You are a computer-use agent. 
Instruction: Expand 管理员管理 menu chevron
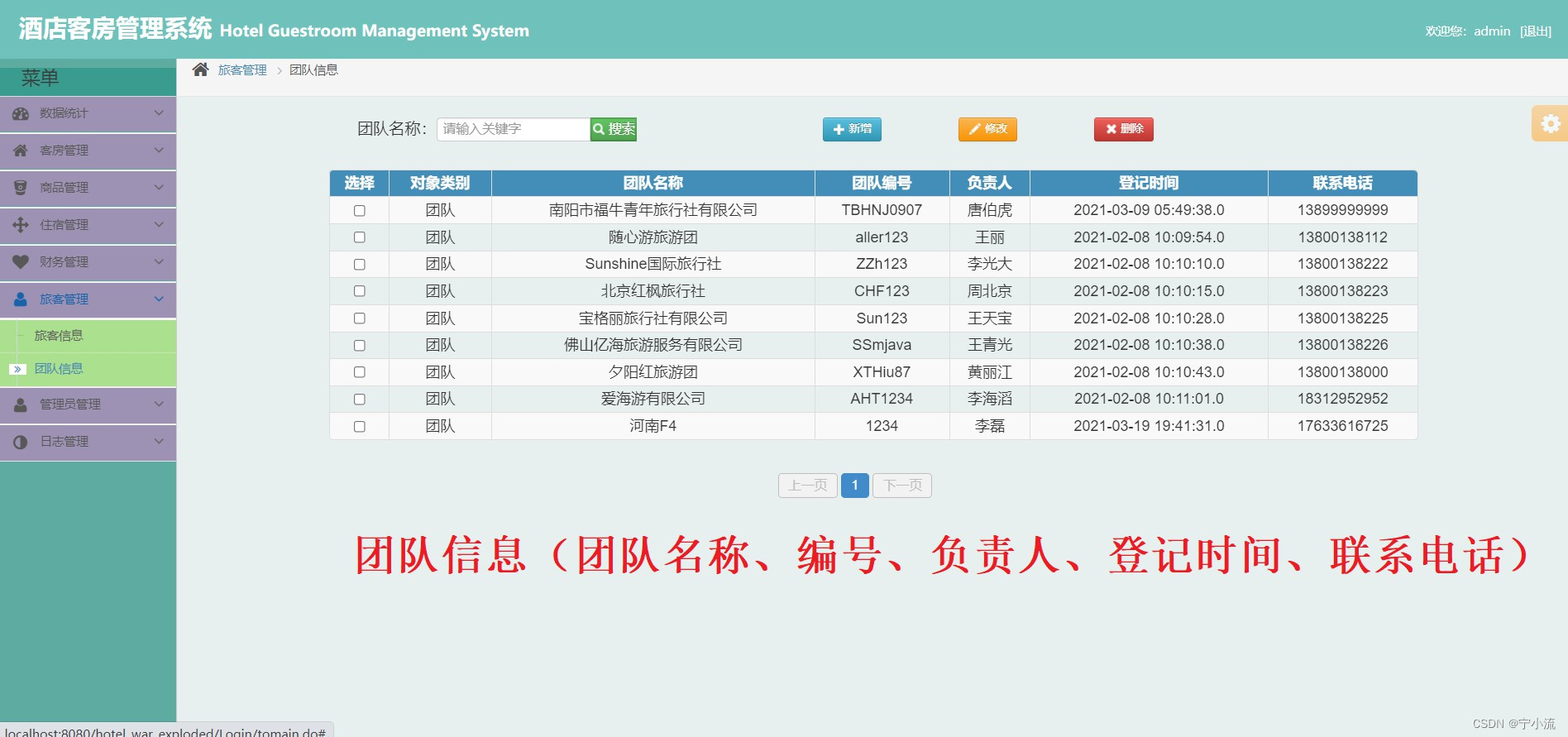[159, 404]
